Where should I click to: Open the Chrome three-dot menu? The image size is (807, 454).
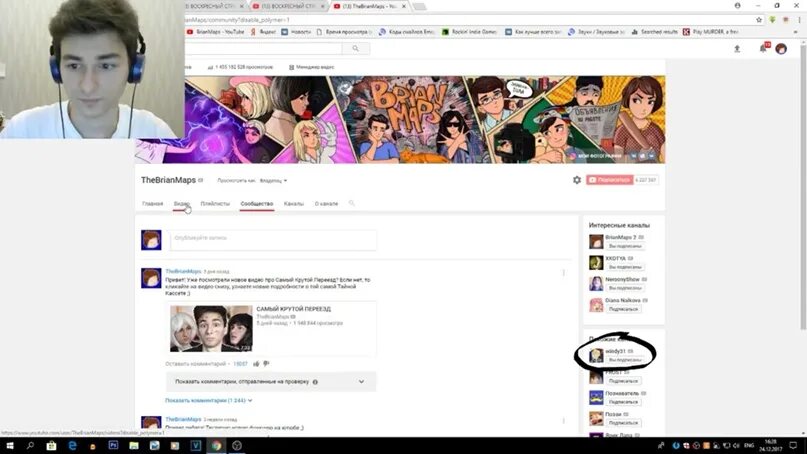(x=799, y=20)
